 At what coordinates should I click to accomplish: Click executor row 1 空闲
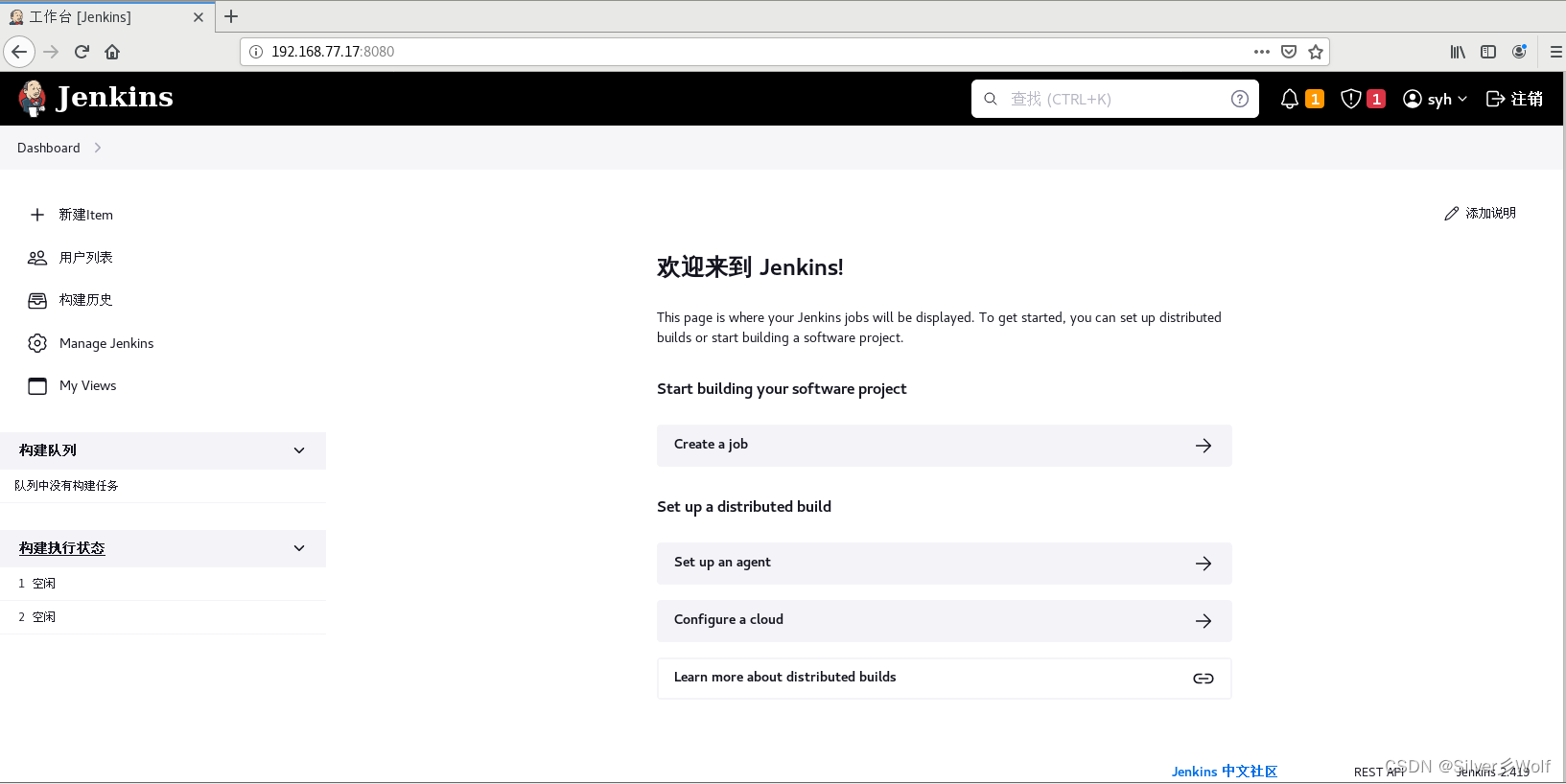163,584
